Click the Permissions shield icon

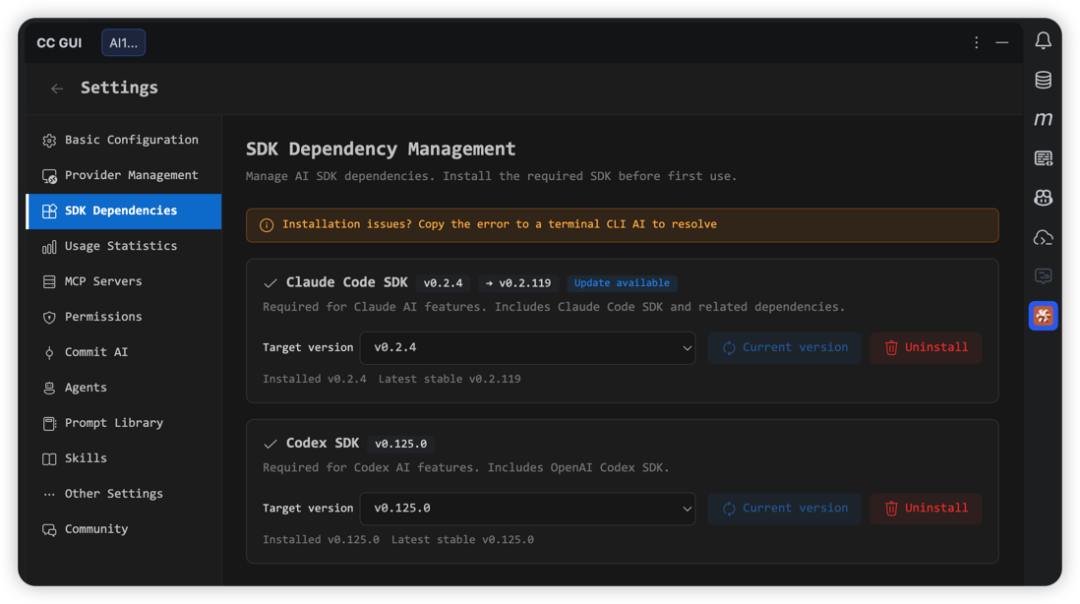click(x=49, y=317)
